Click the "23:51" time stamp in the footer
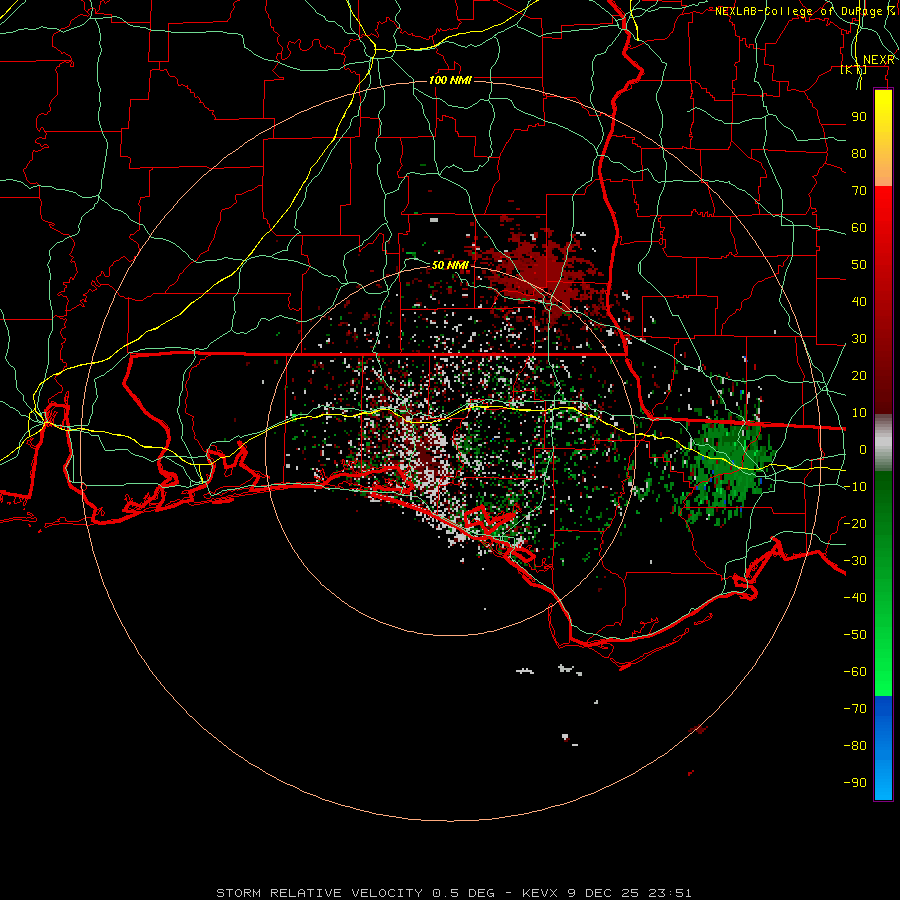900x900 pixels. 670,893
